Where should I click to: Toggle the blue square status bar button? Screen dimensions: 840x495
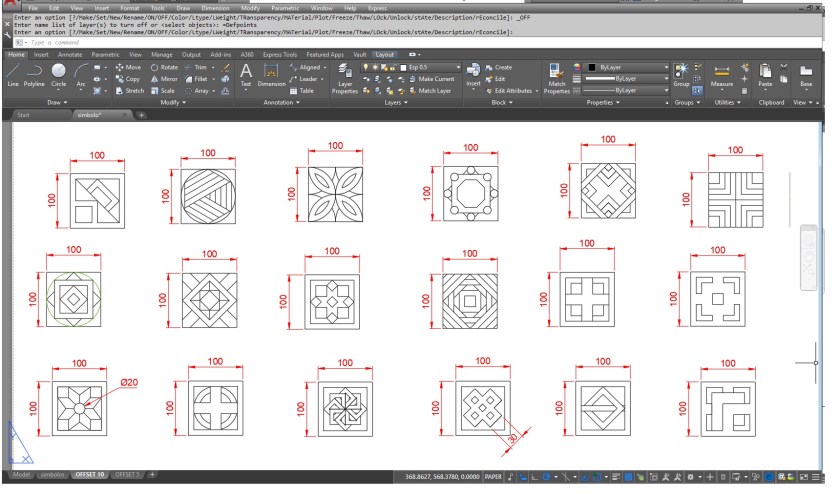pos(628,476)
